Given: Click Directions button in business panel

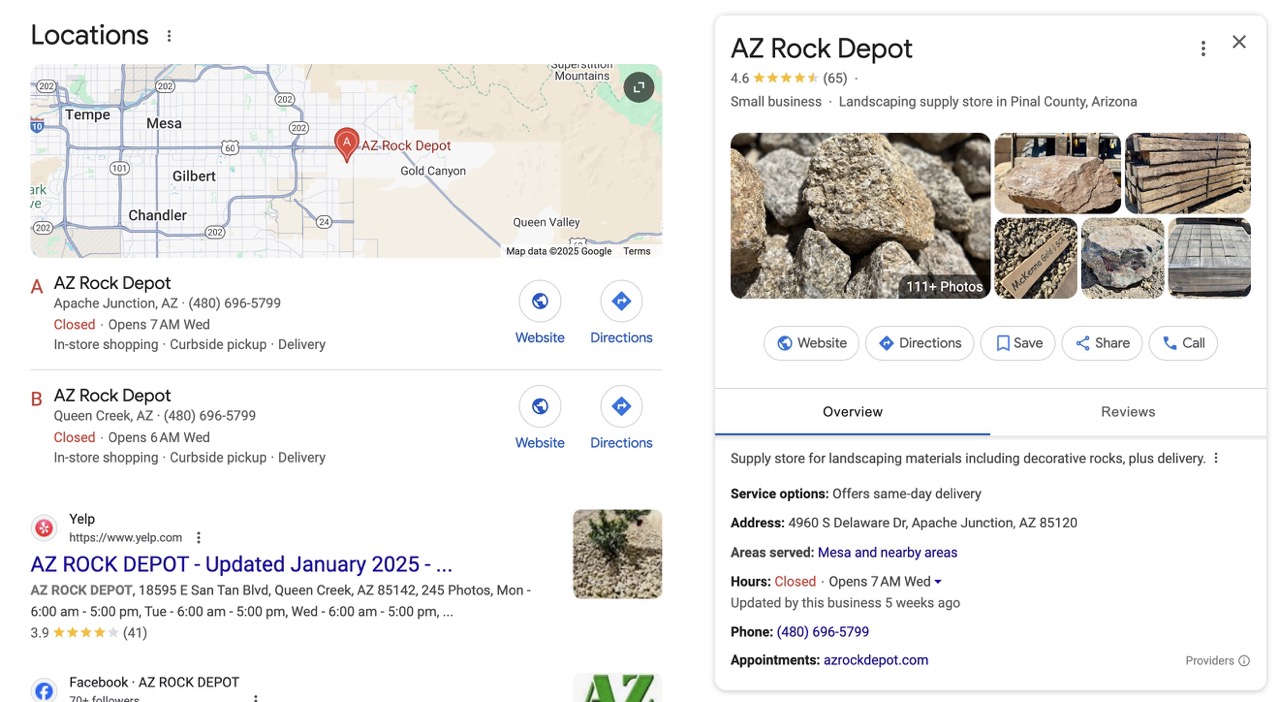Looking at the screenshot, I should (920, 343).
